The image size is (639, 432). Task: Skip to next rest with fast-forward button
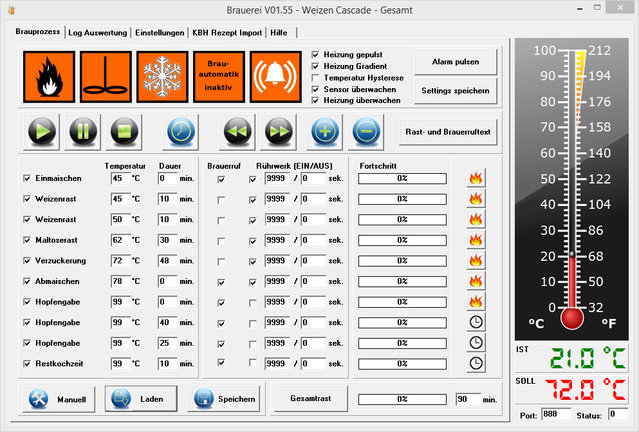click(279, 132)
